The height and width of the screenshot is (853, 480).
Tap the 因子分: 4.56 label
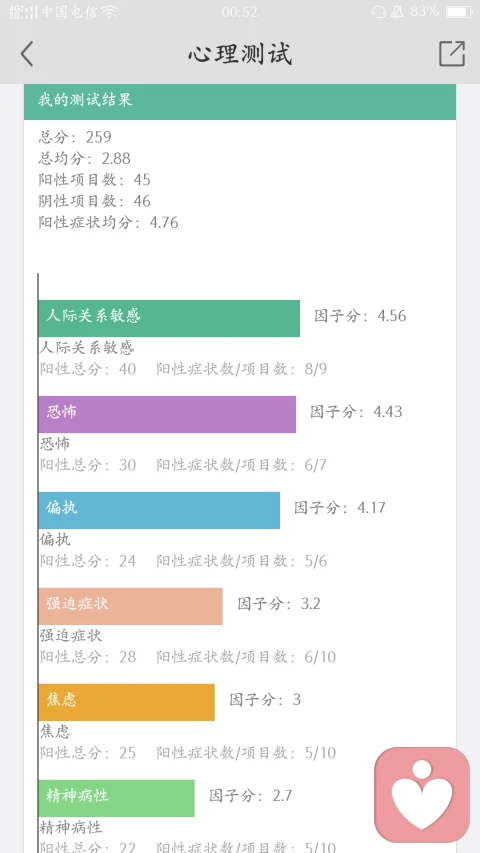[x=360, y=316]
